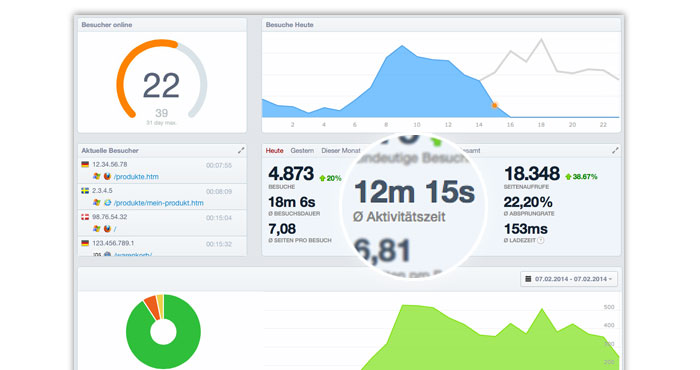Open the 07.02.2014 date range dropdown

pos(569,279)
